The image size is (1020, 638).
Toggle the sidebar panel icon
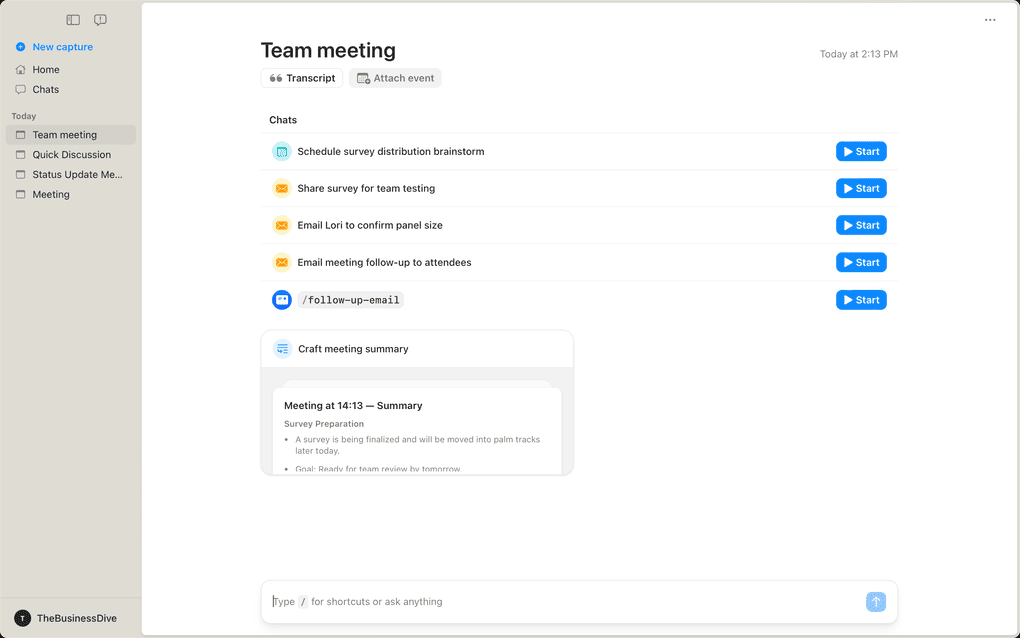coord(73,20)
